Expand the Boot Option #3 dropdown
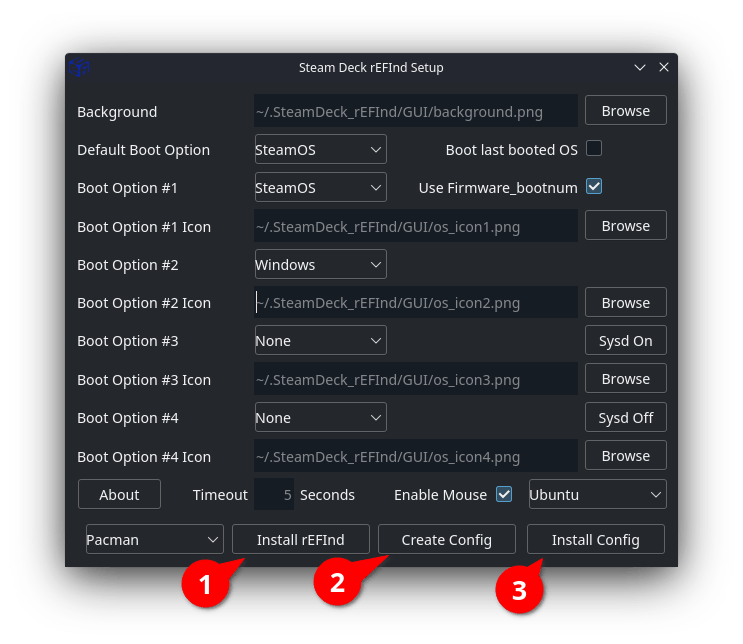 (x=320, y=341)
